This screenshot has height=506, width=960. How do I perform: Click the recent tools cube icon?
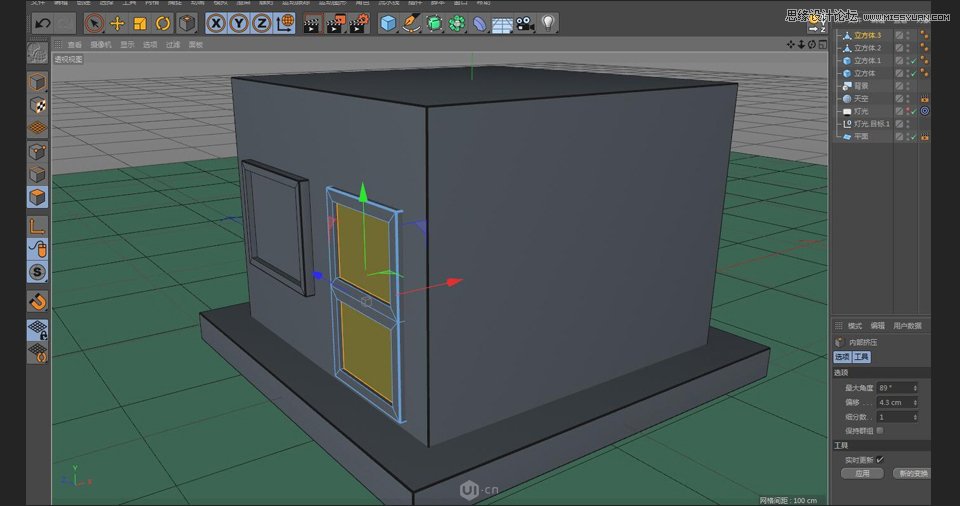tap(186, 24)
